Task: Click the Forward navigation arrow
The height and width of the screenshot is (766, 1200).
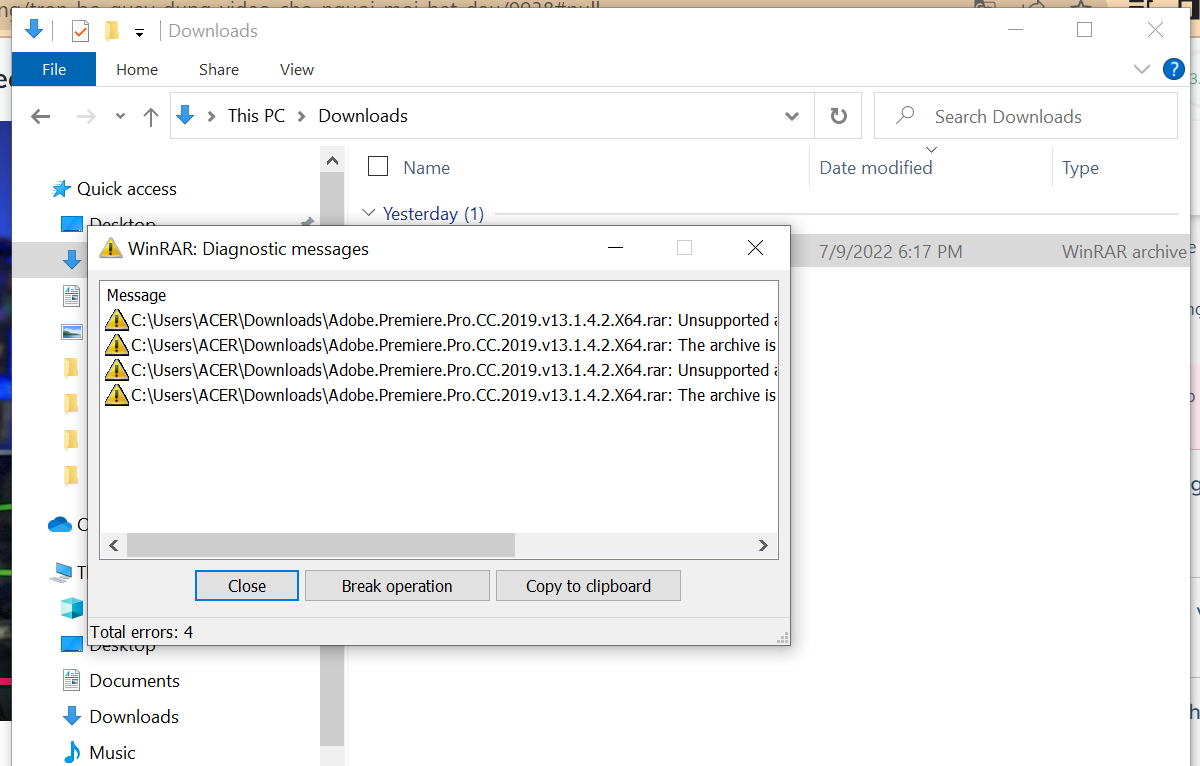Action: pyautogui.click(x=86, y=116)
